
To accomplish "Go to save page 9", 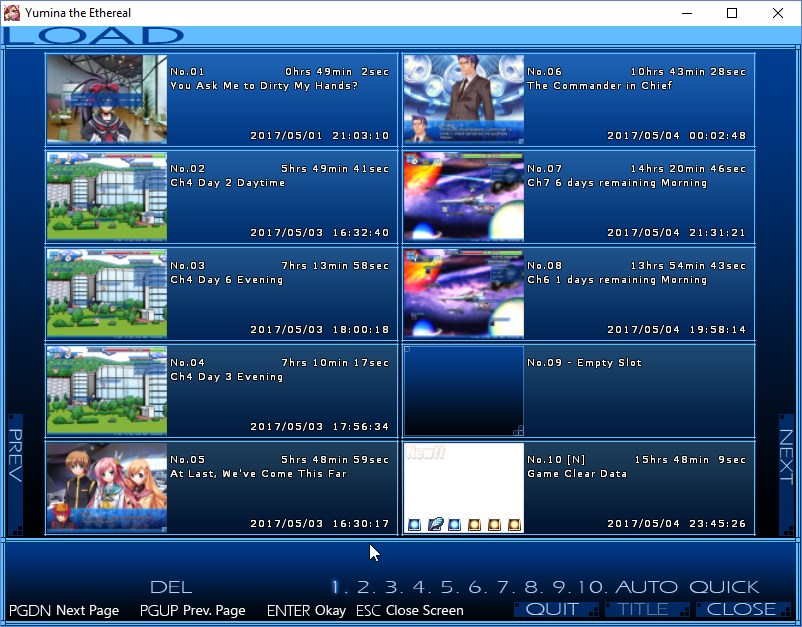I will click(x=560, y=587).
